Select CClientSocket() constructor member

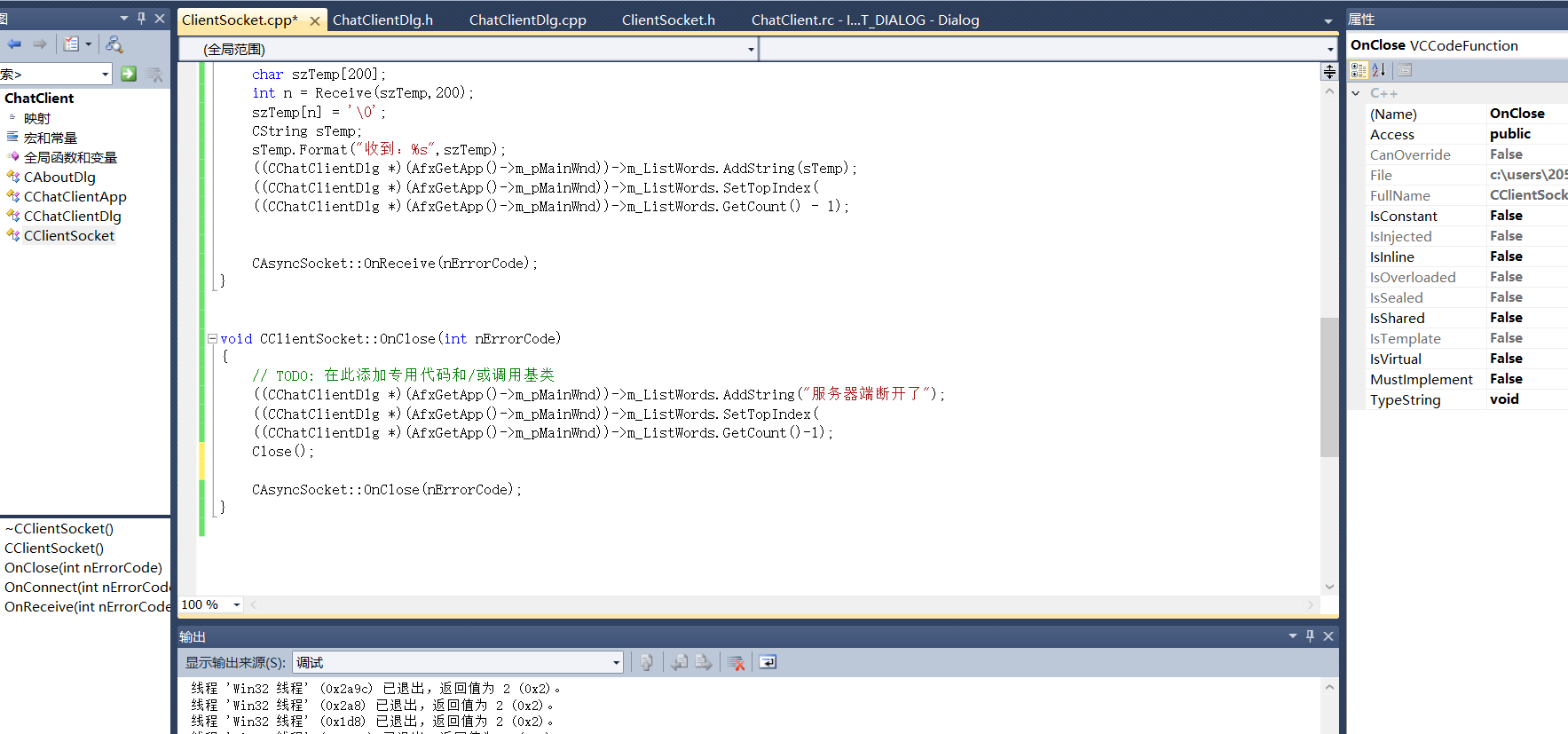[54, 549]
